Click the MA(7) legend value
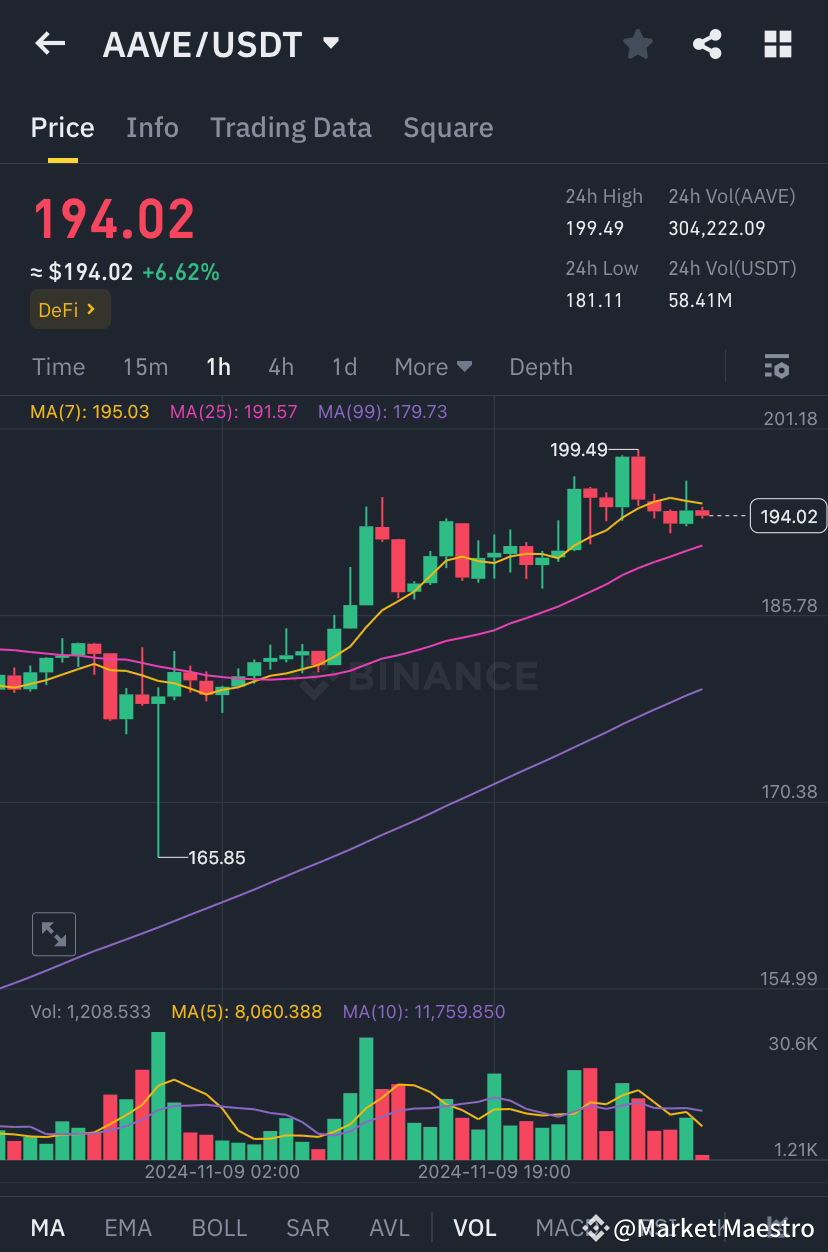 [90, 412]
